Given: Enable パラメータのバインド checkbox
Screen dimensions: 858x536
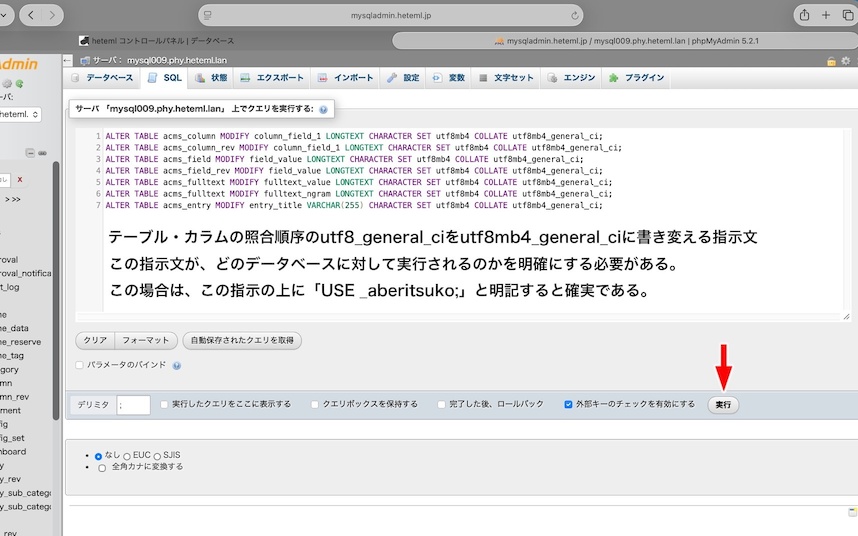Looking at the screenshot, I should 80,366.
